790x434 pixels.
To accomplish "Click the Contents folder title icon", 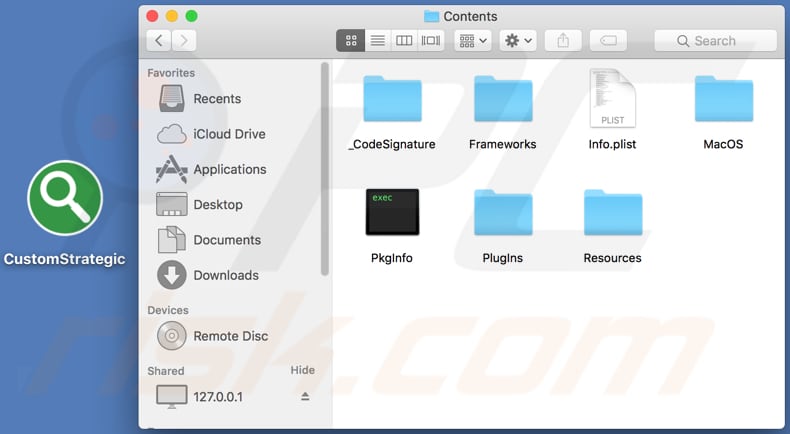I will (431, 16).
